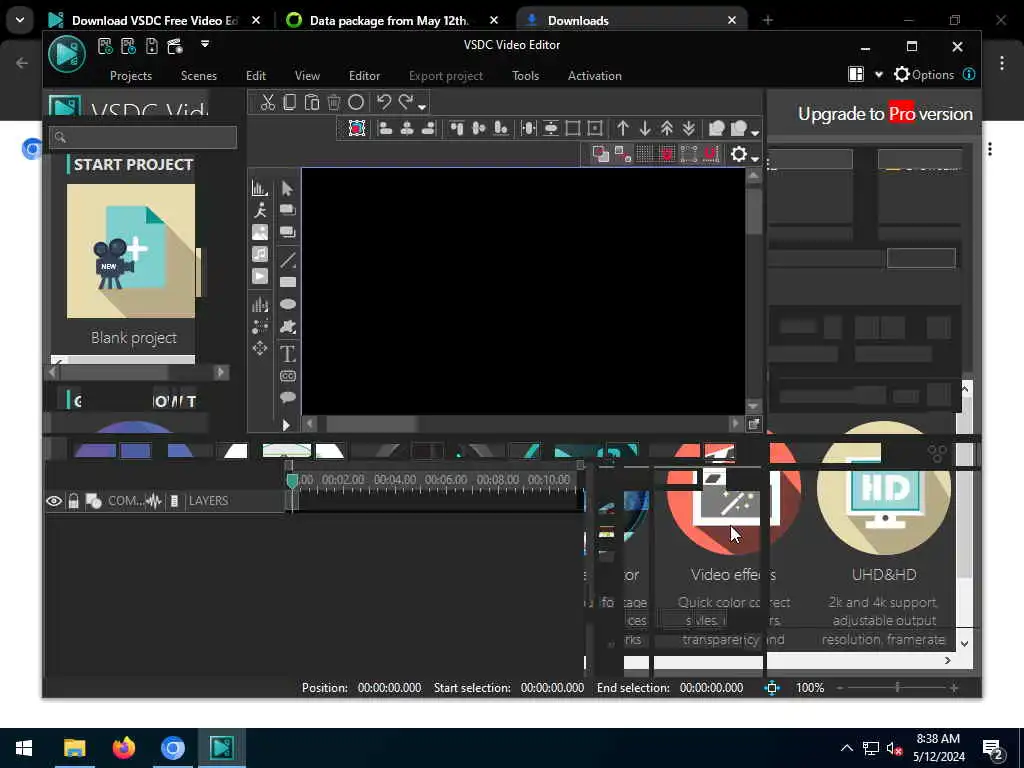This screenshot has width=1024, height=768.
Task: Click the Copy icon in the edit toolbar
Action: 289,103
